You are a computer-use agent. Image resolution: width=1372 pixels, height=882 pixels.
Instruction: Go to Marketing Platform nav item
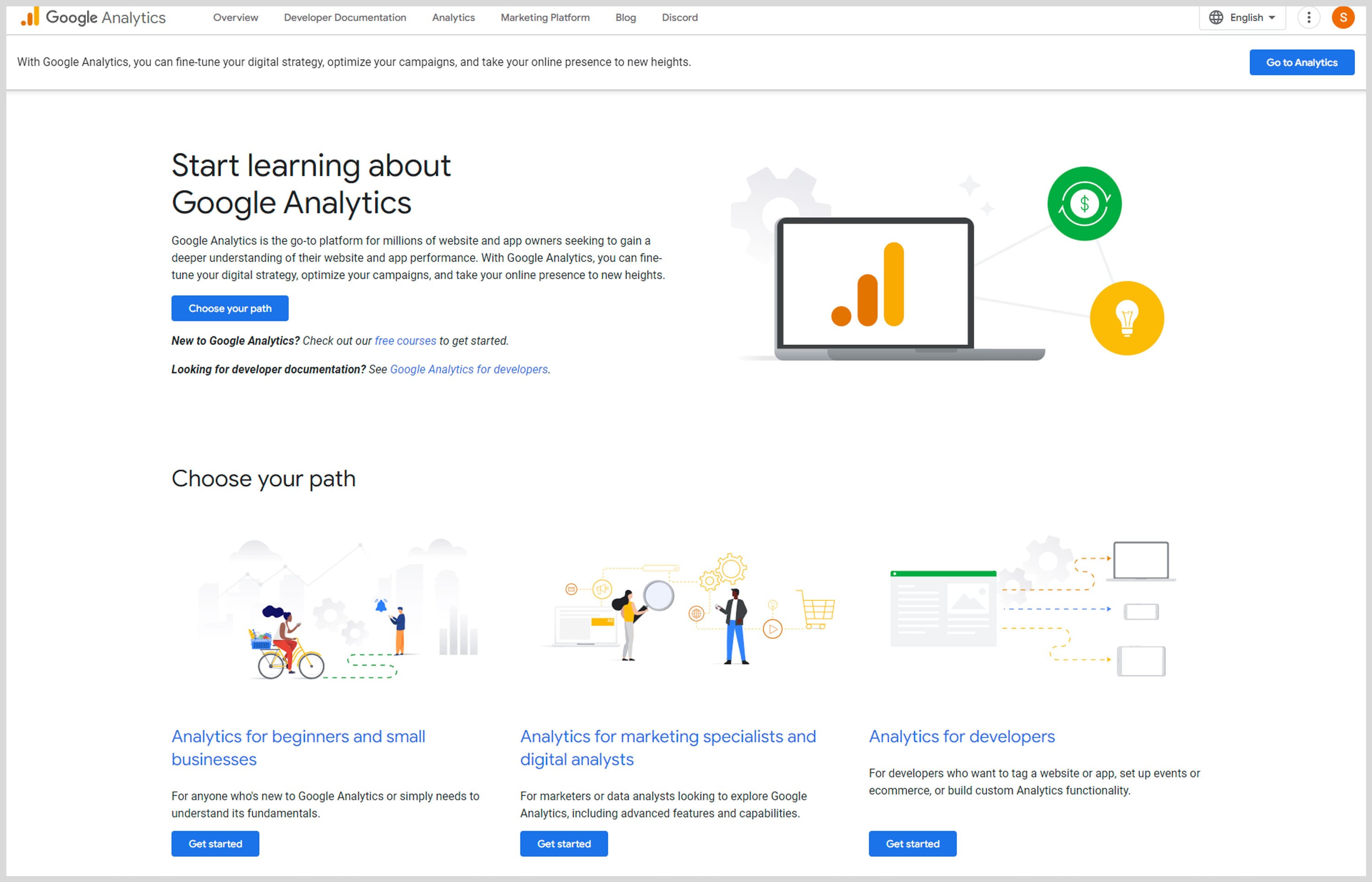click(545, 18)
